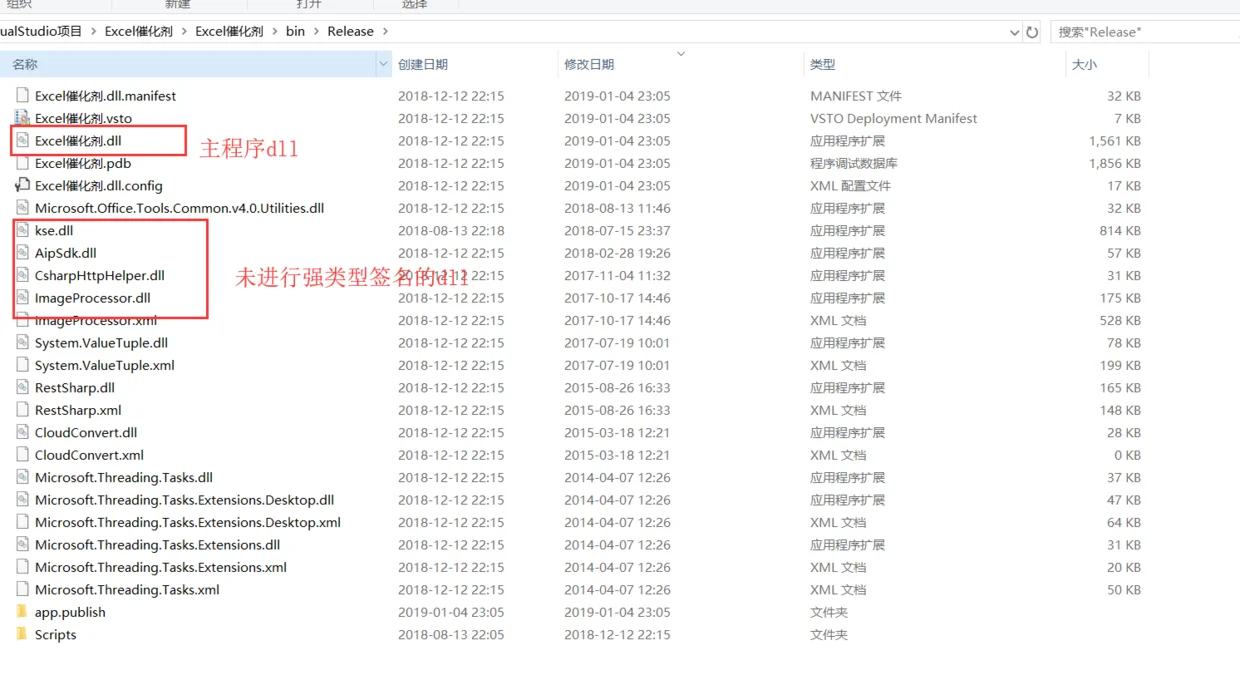The width and height of the screenshot is (1240, 675).
Task: Expand the chevron after bin in path
Action: tap(316, 31)
